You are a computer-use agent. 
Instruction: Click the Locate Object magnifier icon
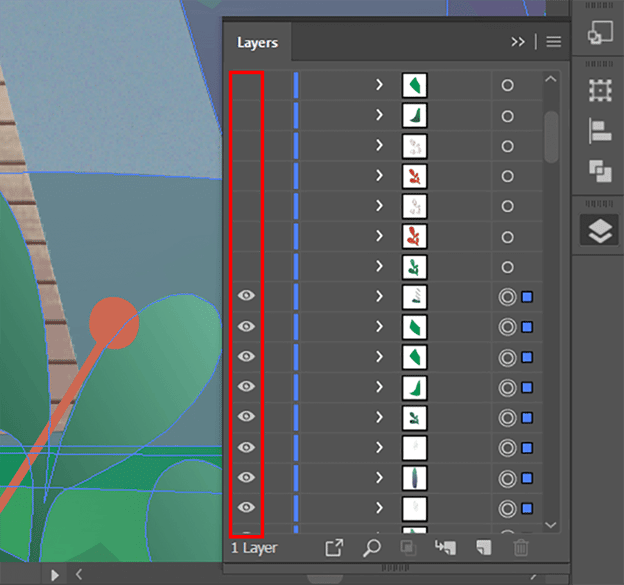pyautogui.click(x=371, y=547)
